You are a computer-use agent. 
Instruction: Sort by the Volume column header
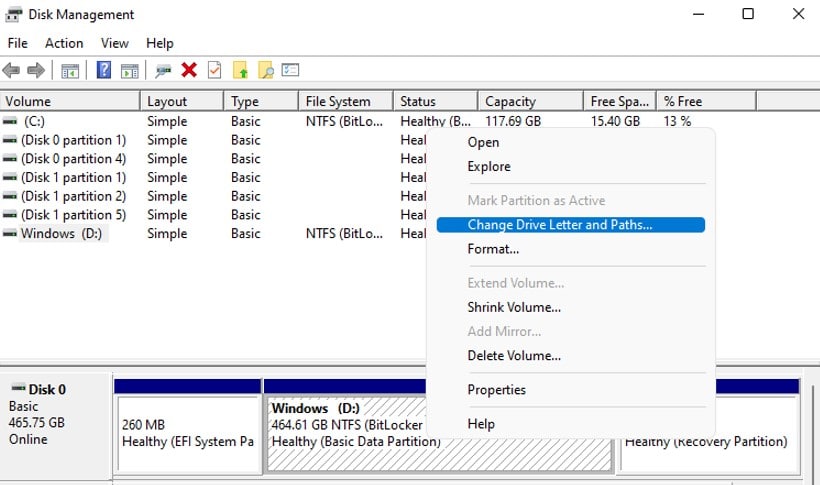point(70,101)
